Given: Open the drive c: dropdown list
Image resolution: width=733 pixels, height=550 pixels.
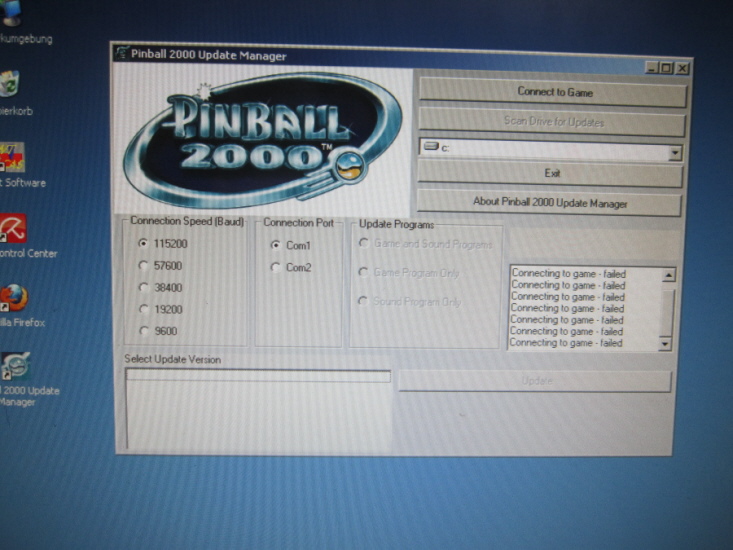Looking at the screenshot, I should tap(675, 153).
